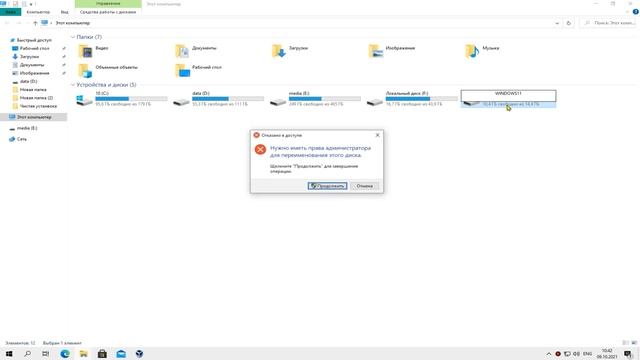640x360 pixels.
Task: Open the quick access toolbar customize dropdown
Action: [x=31, y=4]
